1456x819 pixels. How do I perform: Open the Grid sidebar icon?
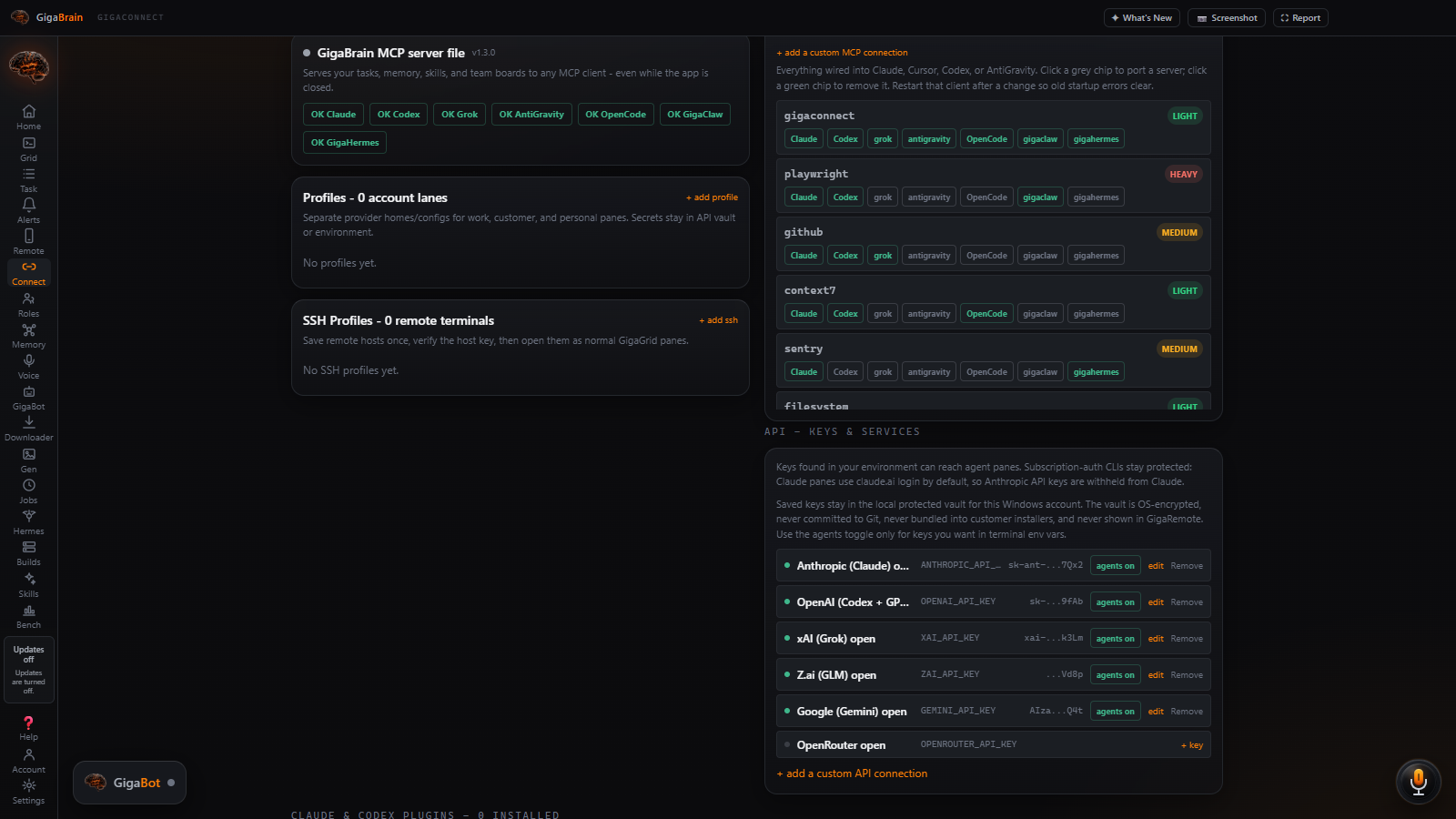28,149
